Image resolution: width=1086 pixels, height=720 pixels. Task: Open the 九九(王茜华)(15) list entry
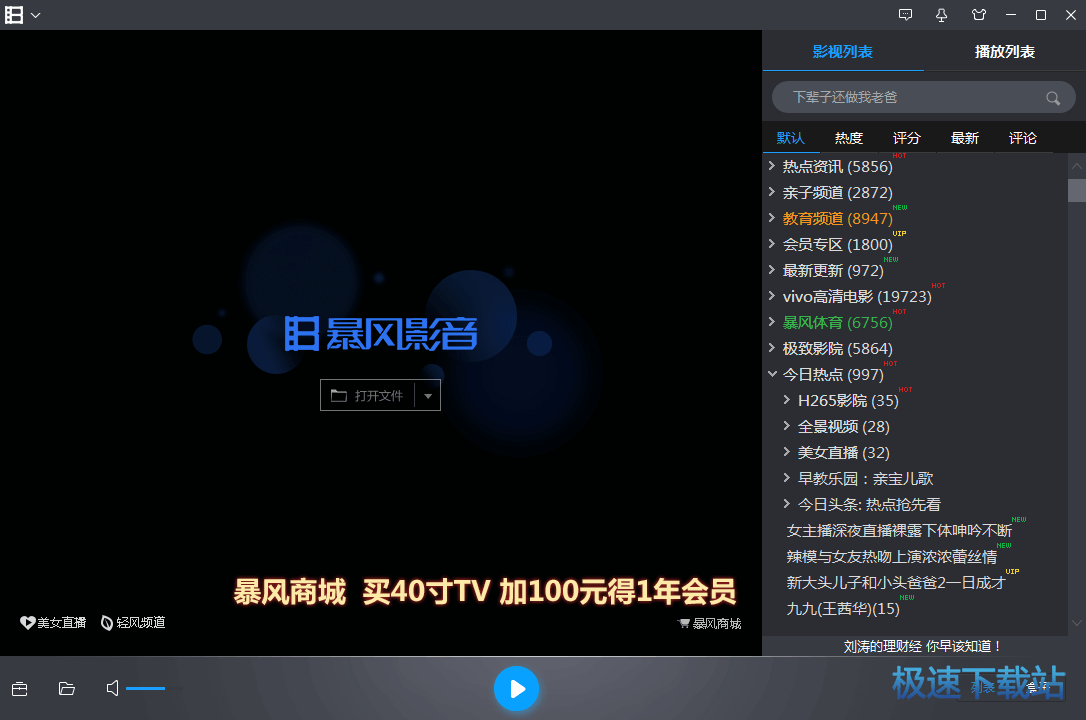click(843, 609)
